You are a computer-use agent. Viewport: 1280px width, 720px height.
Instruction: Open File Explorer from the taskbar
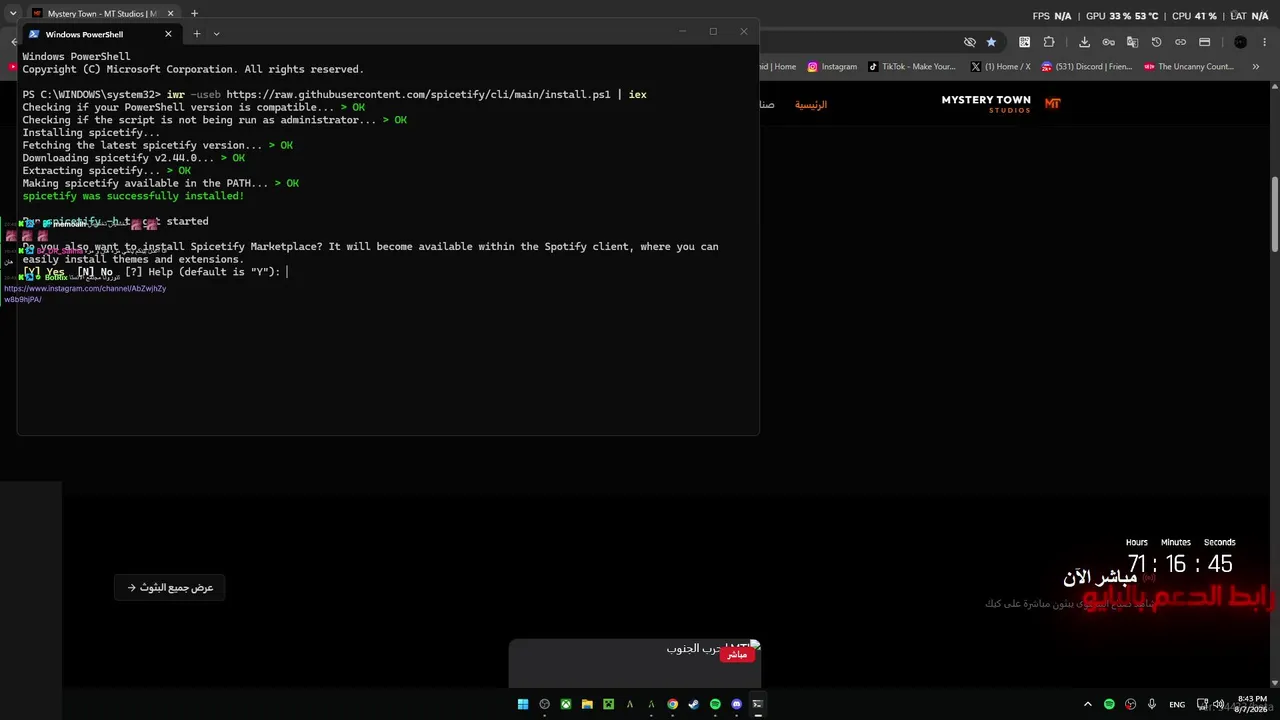click(x=587, y=704)
